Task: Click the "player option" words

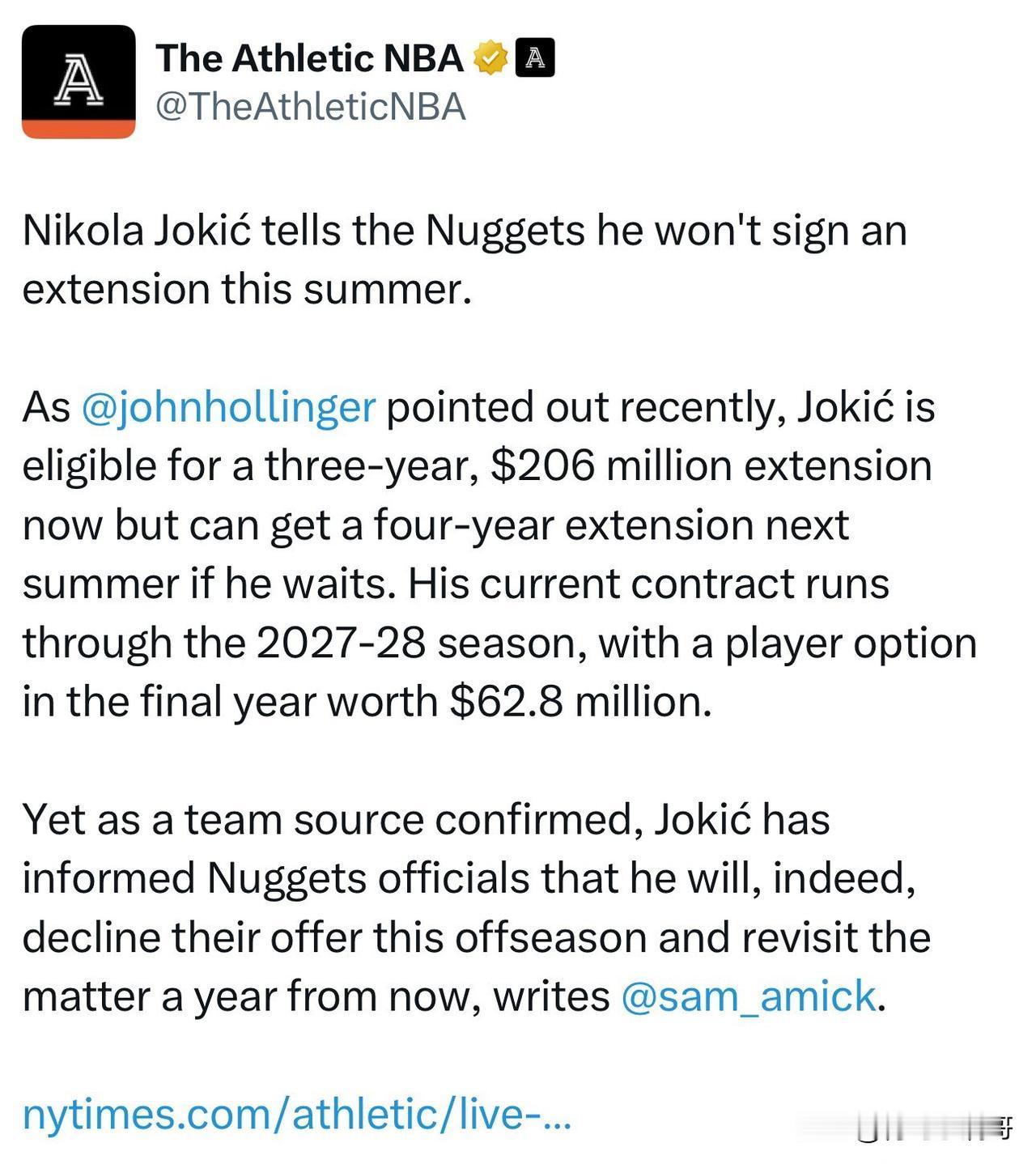Action: tap(850, 644)
